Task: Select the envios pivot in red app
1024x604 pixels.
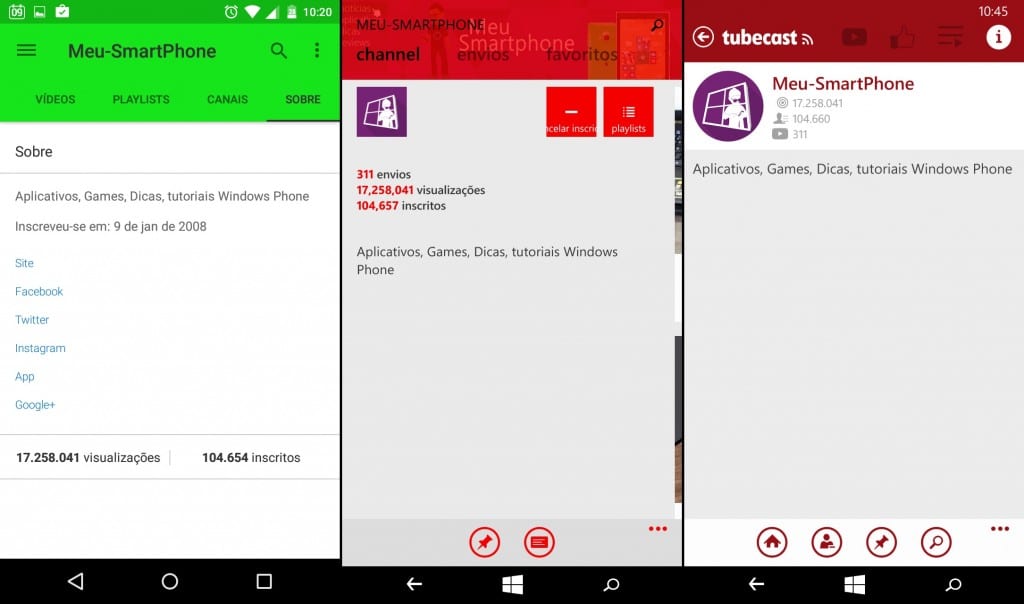Action: point(483,54)
